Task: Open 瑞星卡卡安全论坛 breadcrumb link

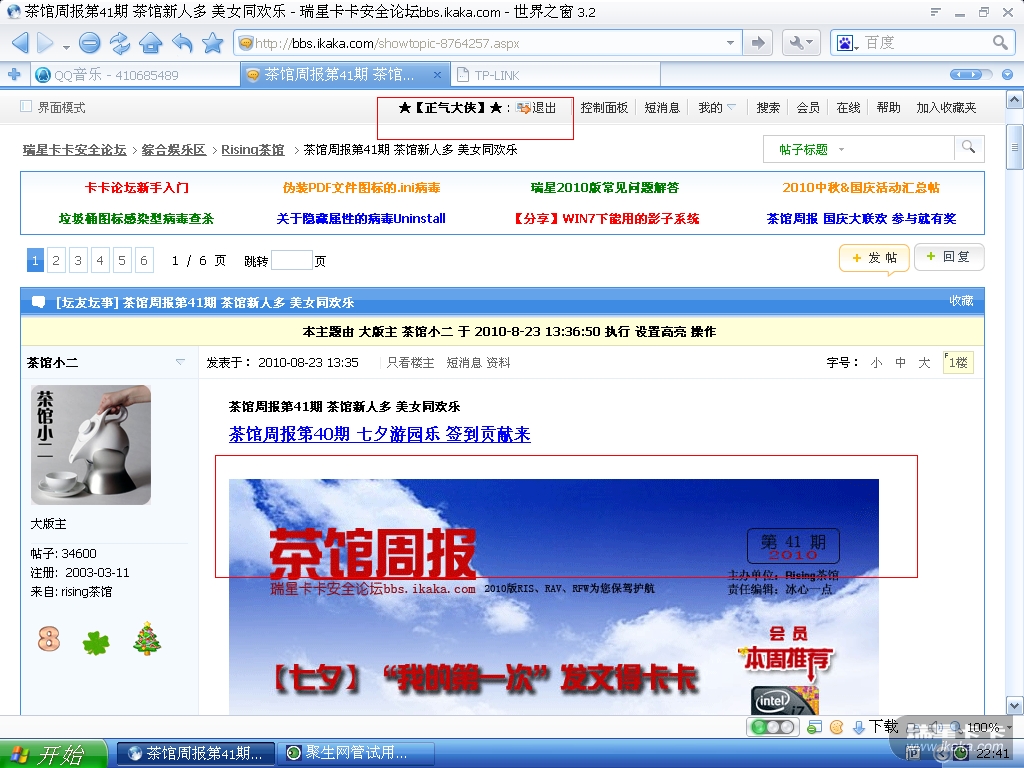Action: 74,150
